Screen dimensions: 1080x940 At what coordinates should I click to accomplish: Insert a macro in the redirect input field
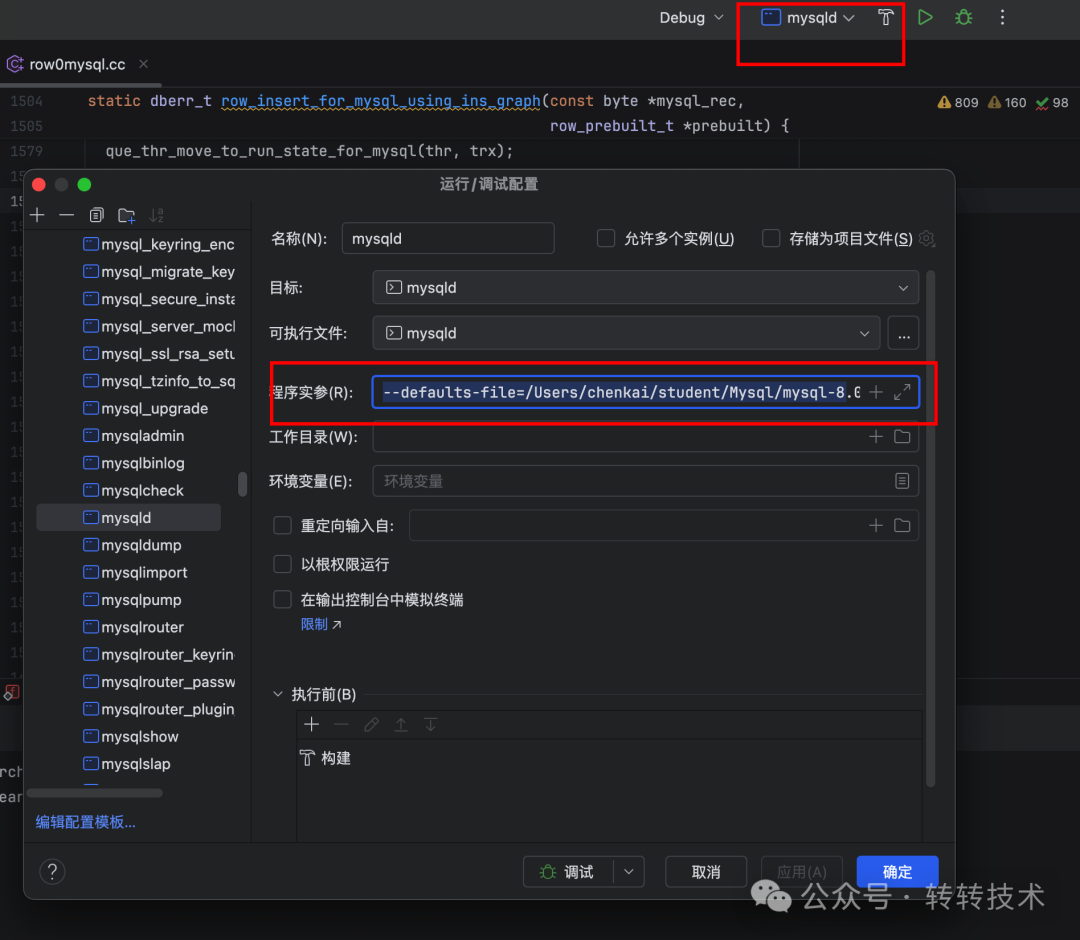(x=876, y=525)
